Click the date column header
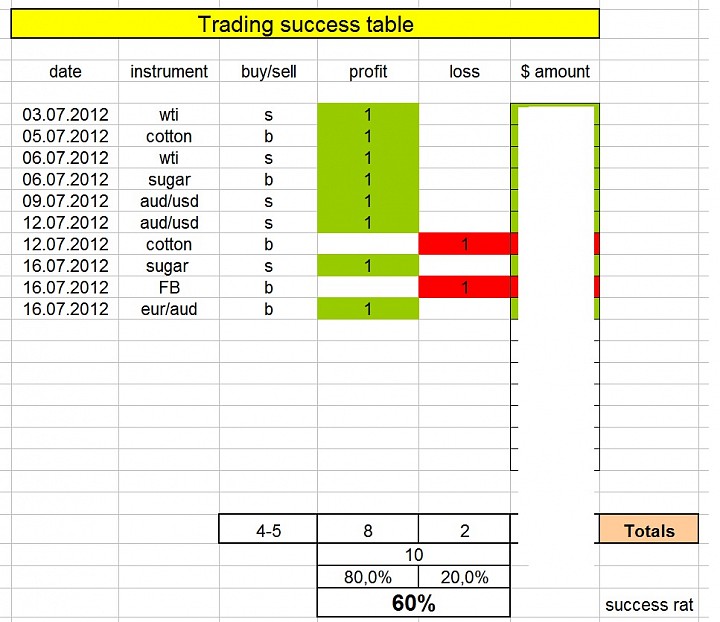 (65, 71)
